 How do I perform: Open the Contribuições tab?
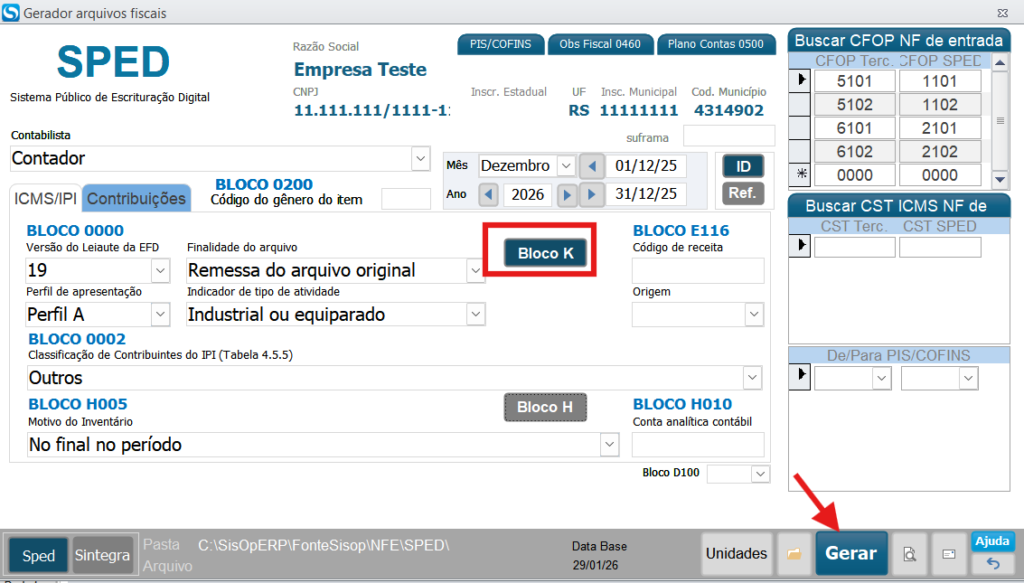tap(136, 199)
